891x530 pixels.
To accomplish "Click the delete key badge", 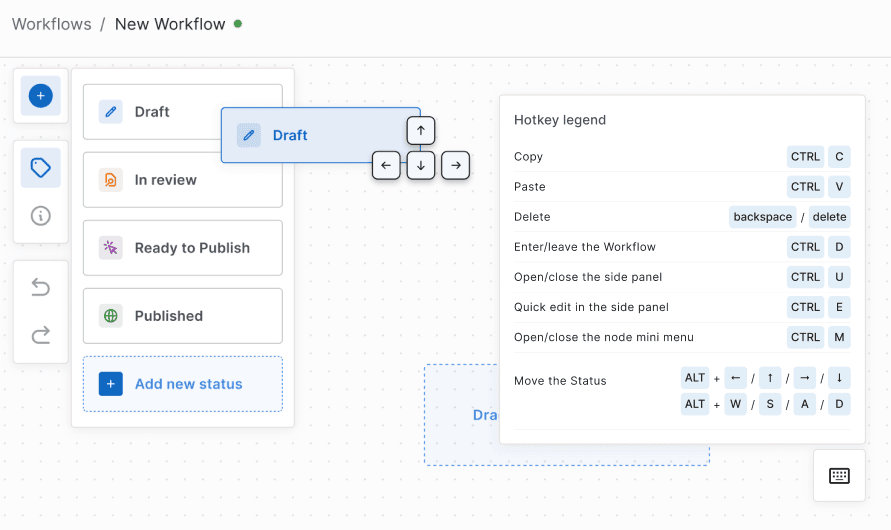I will point(829,217).
